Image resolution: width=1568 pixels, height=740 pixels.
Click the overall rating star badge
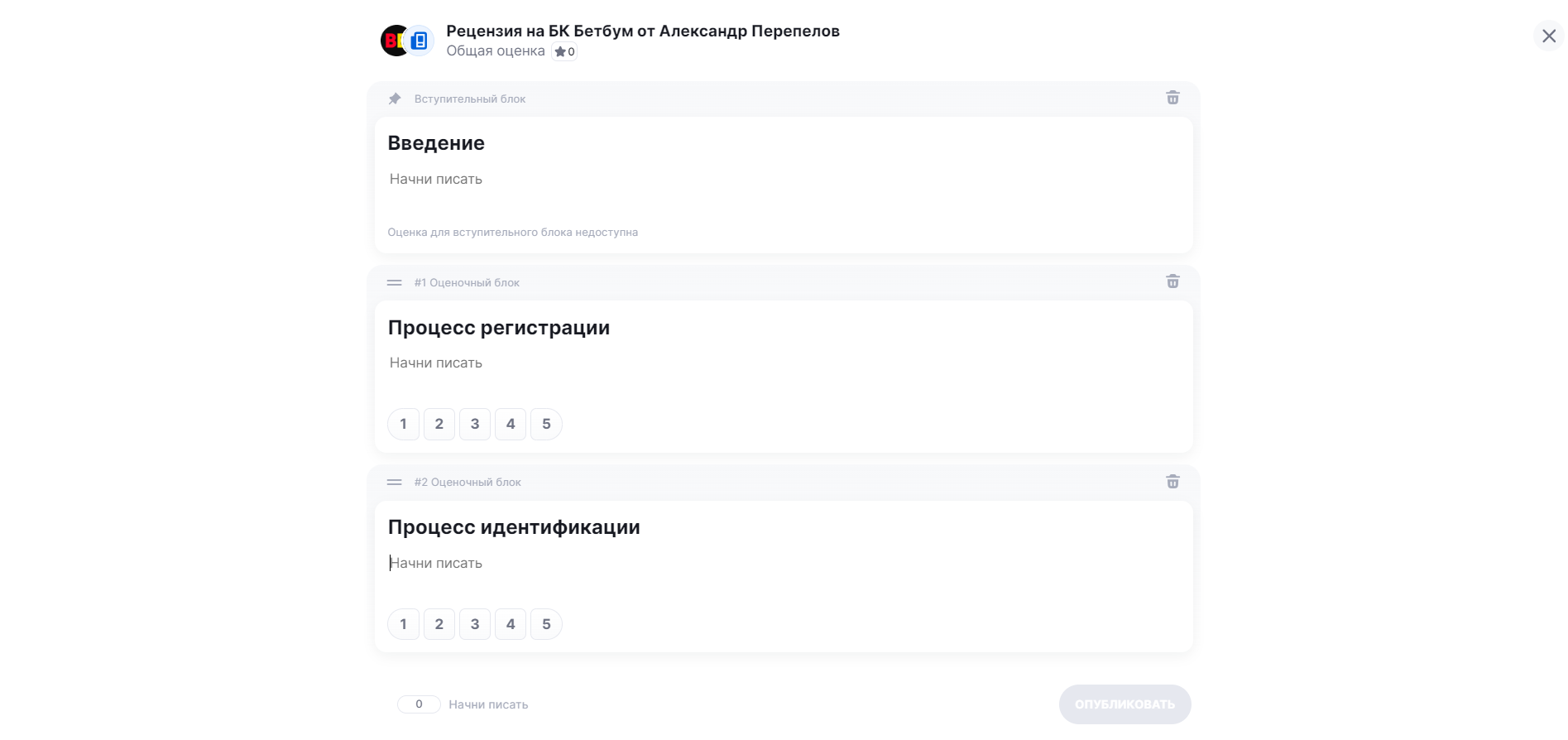point(564,51)
